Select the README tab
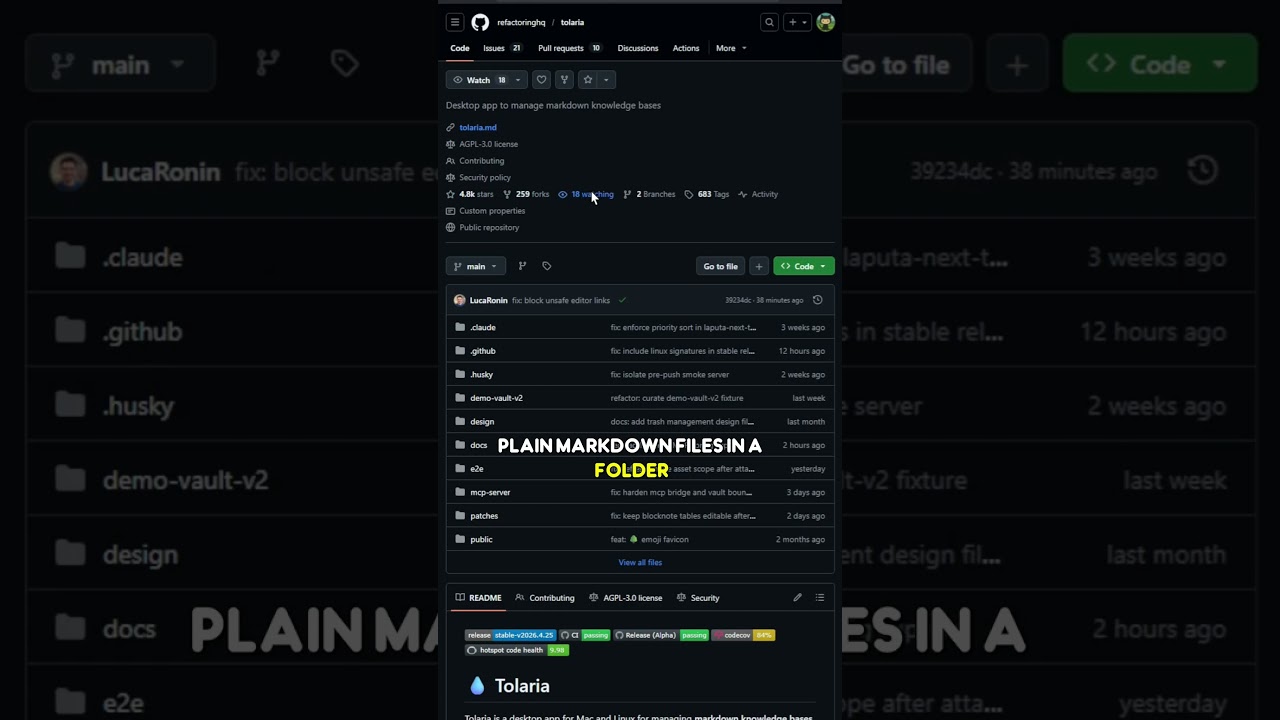 479,598
